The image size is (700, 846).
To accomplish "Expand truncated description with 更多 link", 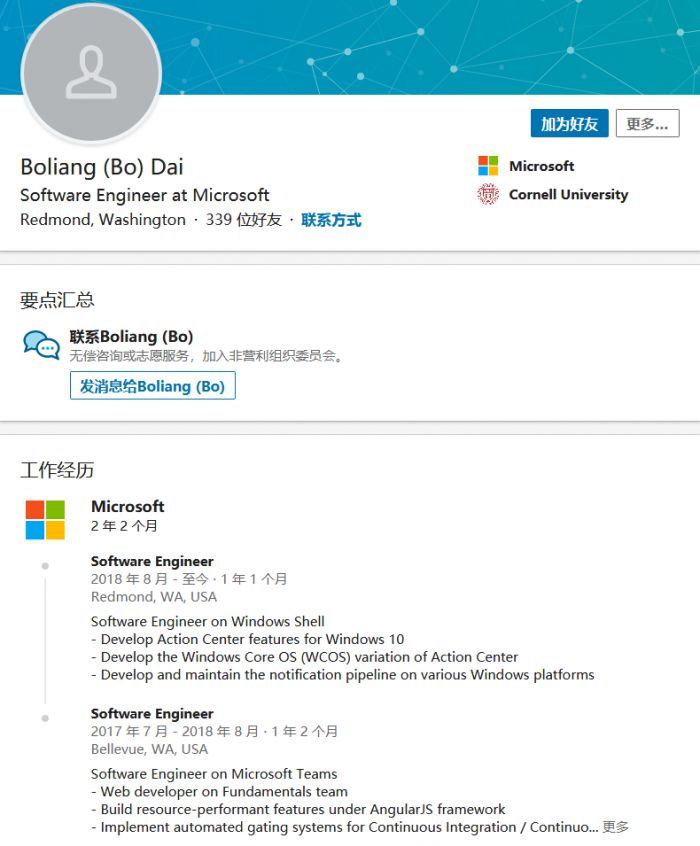I will click(616, 827).
